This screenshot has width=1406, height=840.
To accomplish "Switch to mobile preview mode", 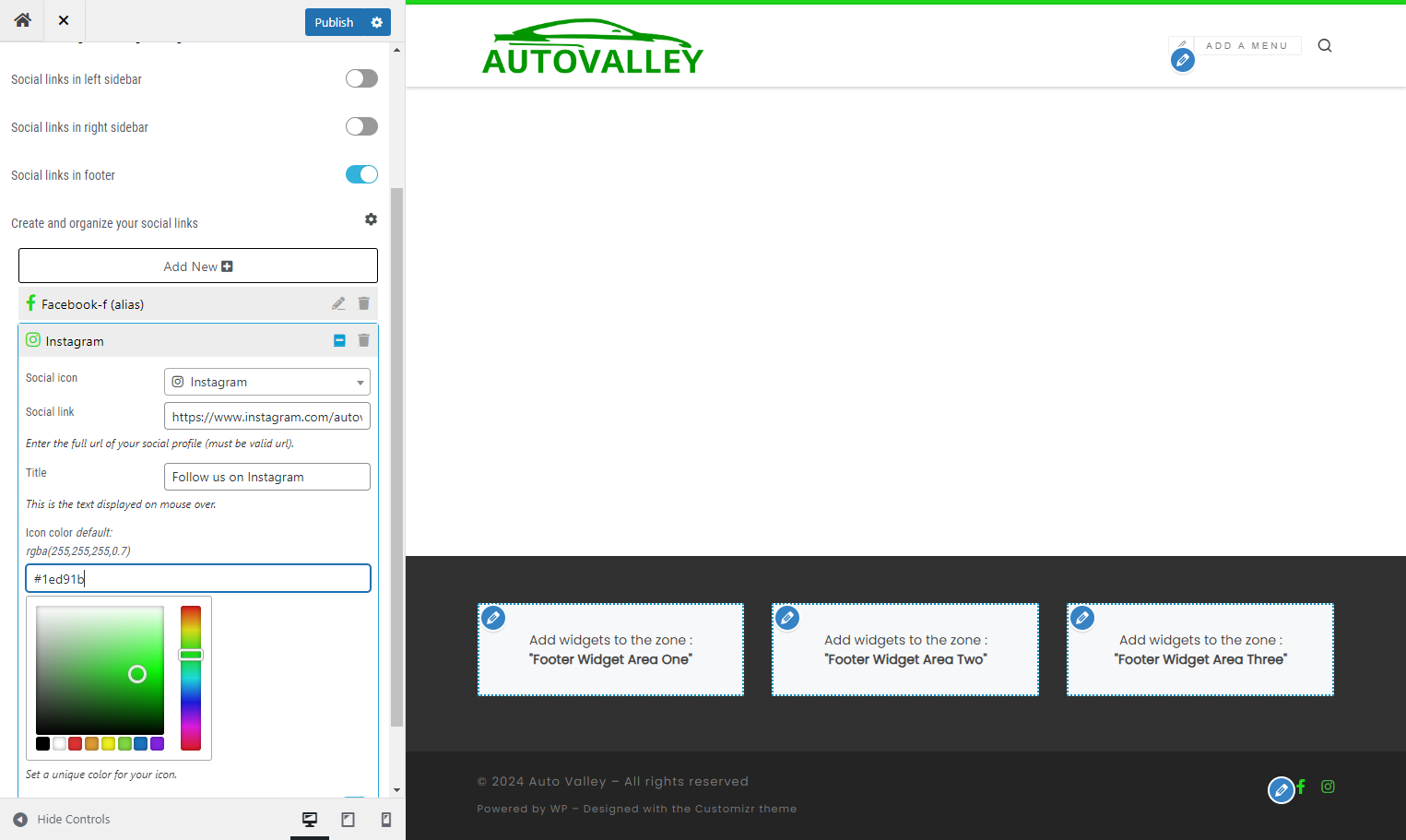I will click(x=386, y=820).
